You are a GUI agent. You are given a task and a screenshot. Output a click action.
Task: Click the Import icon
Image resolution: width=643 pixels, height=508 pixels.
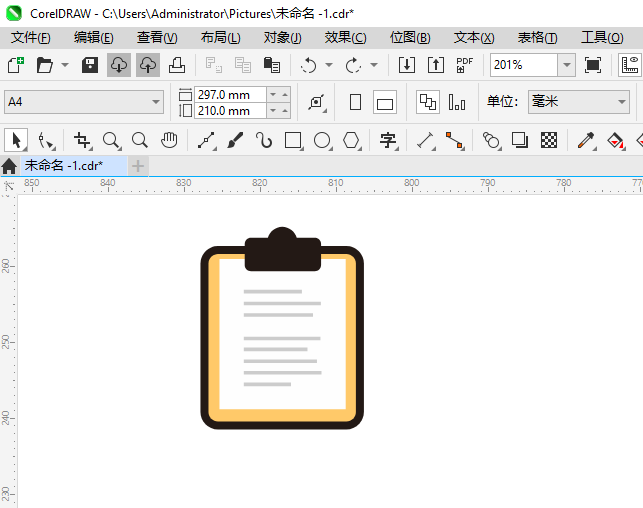click(x=407, y=65)
